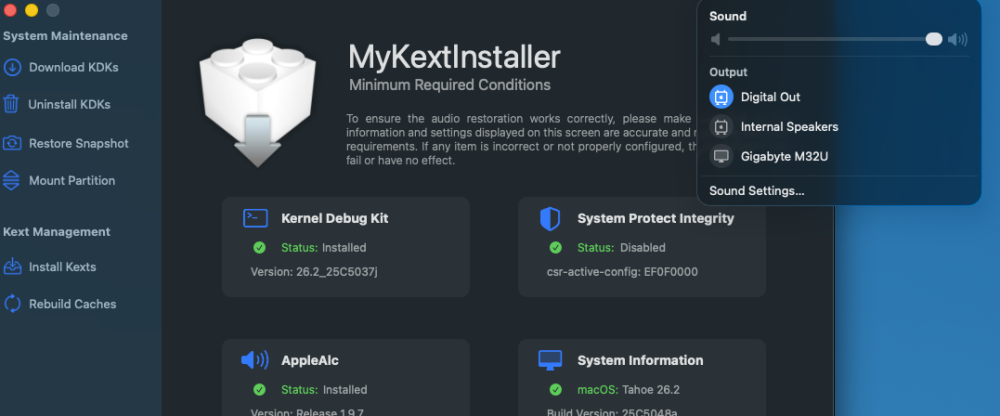This screenshot has width=1000, height=416.
Task: Click the MyKextInstaller brick logo
Action: 257,102
